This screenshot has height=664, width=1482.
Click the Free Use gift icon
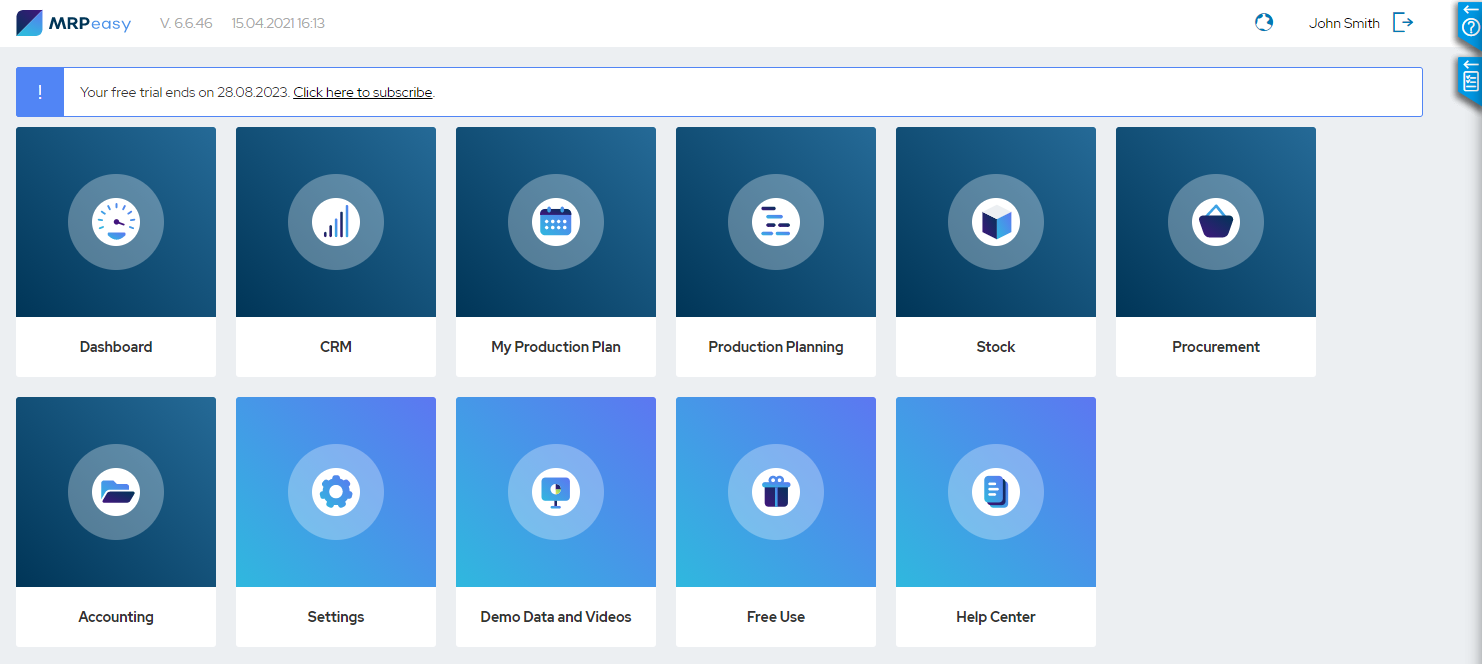click(775, 492)
